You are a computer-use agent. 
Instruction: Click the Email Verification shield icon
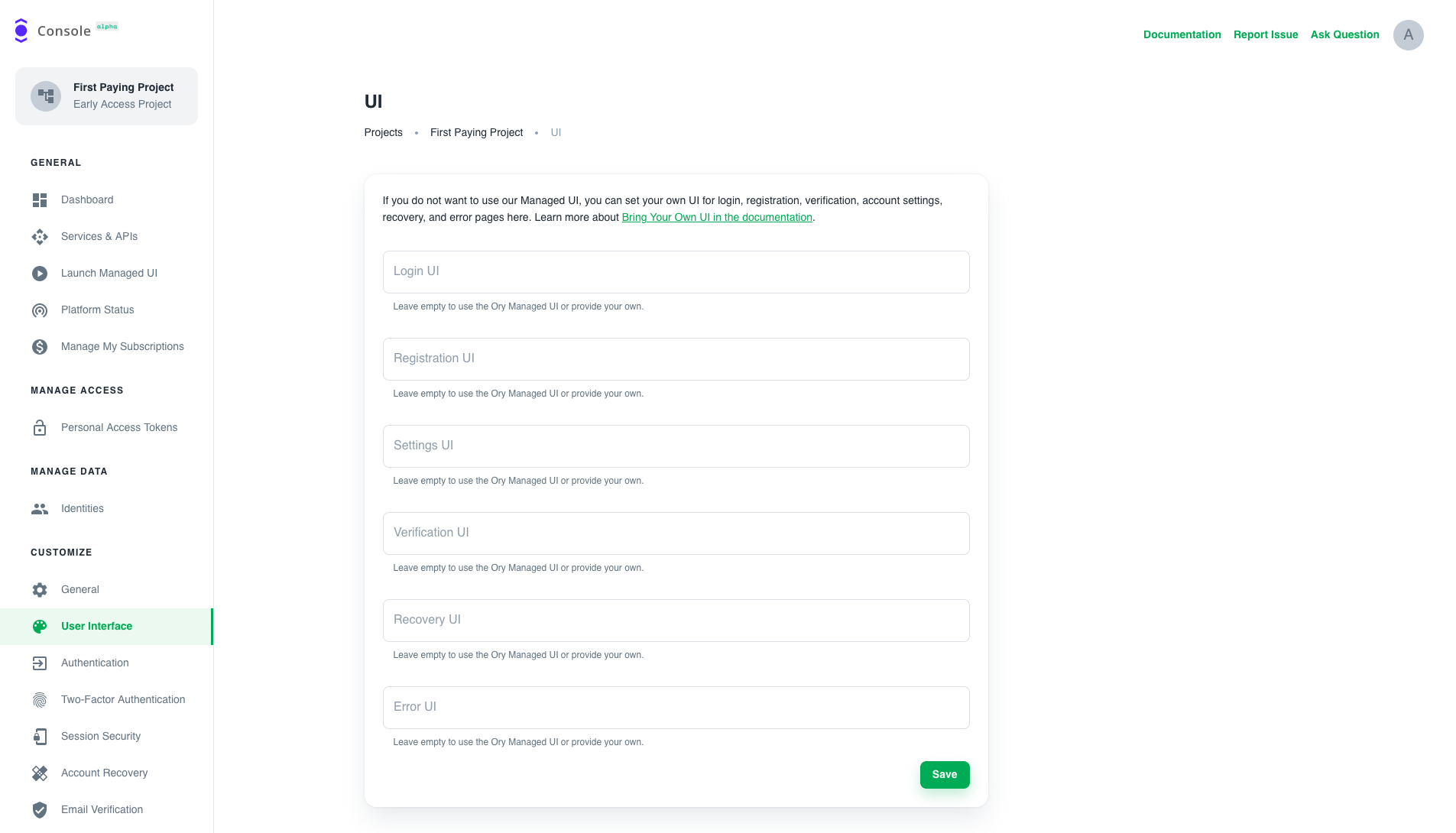click(40, 810)
